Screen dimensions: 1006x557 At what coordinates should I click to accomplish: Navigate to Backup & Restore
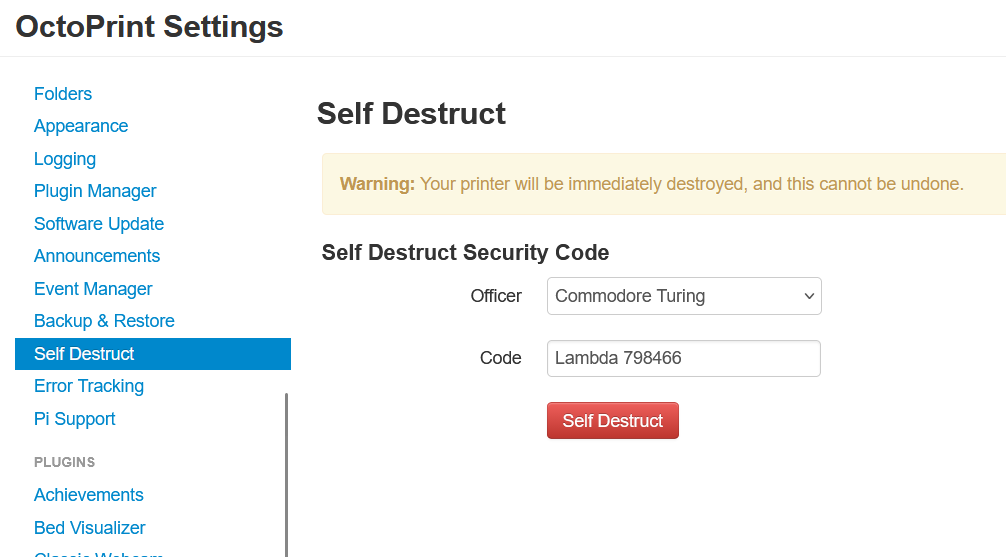(x=104, y=321)
